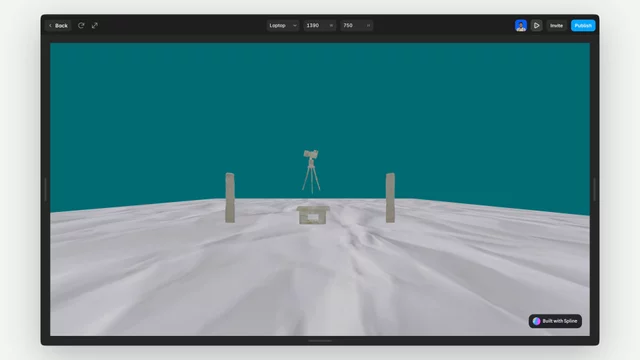Select the right stone pillar object
This screenshot has height=360, width=640.
(390, 198)
